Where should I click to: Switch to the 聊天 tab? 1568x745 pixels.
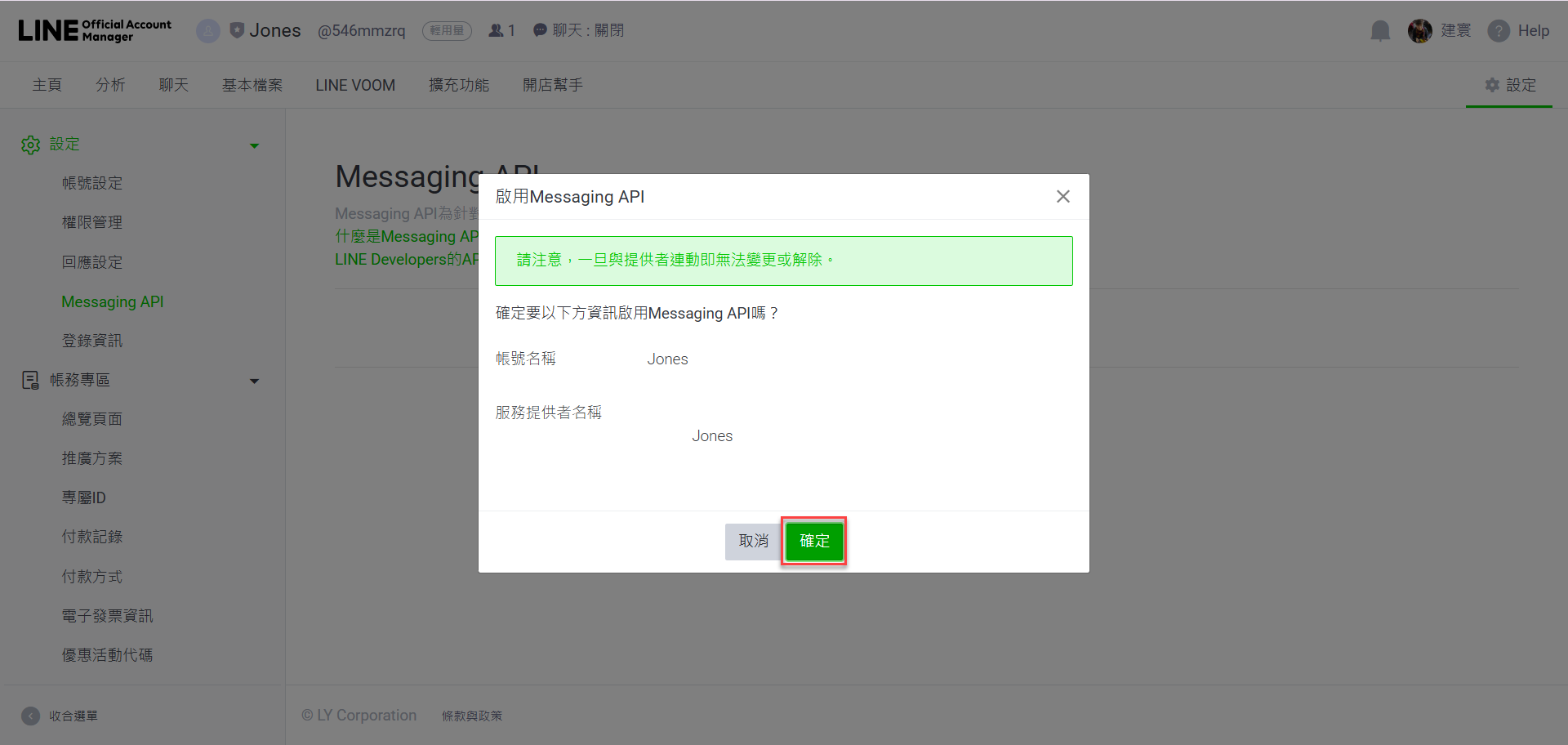[x=173, y=85]
